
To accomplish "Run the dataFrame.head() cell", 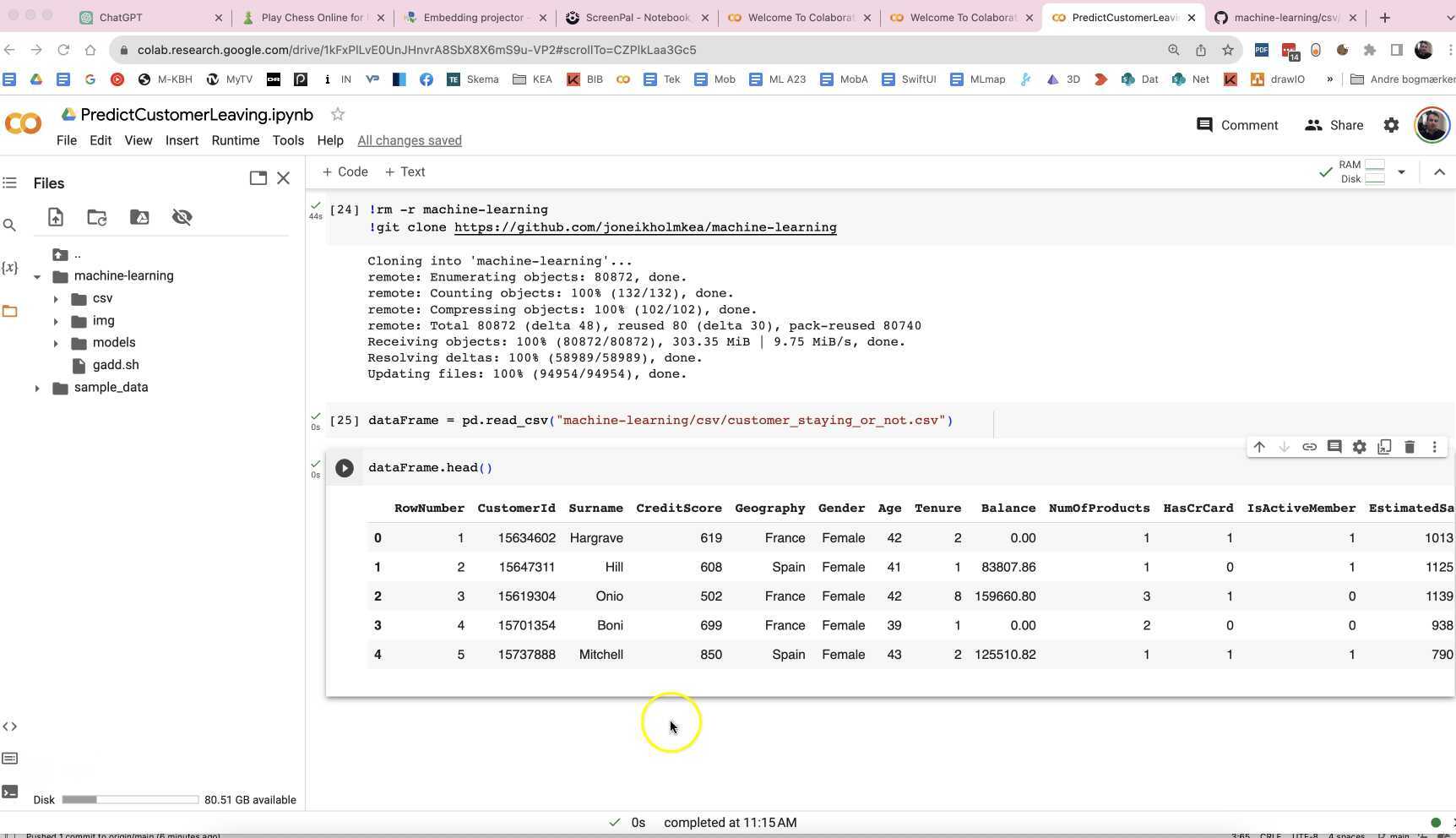I will click(x=344, y=467).
